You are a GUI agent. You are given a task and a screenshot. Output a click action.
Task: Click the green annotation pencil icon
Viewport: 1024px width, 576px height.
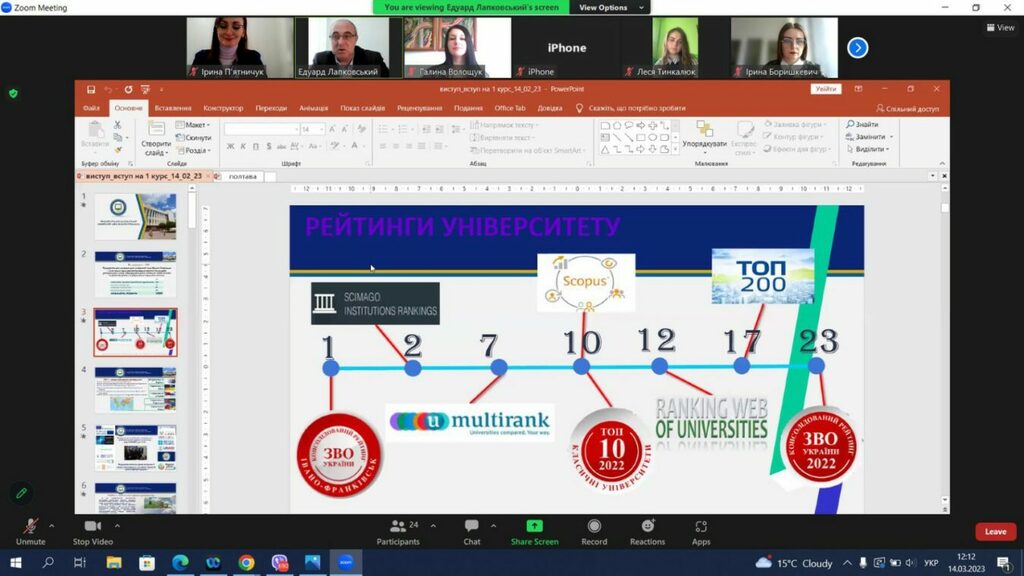pyautogui.click(x=20, y=493)
